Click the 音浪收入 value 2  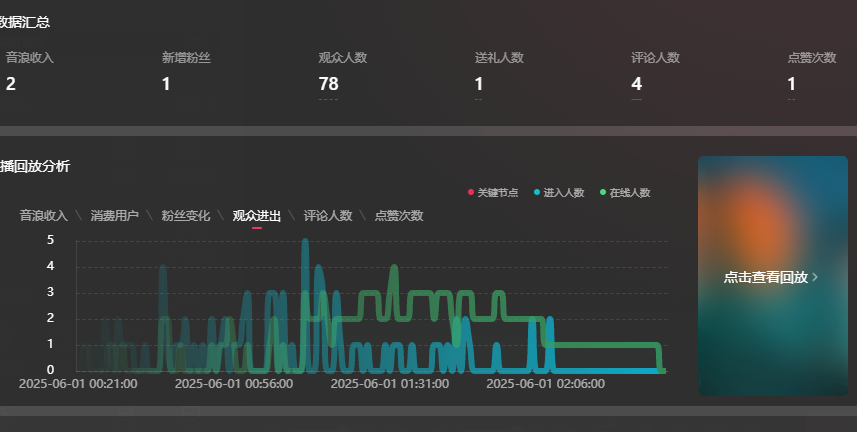click(x=10, y=84)
